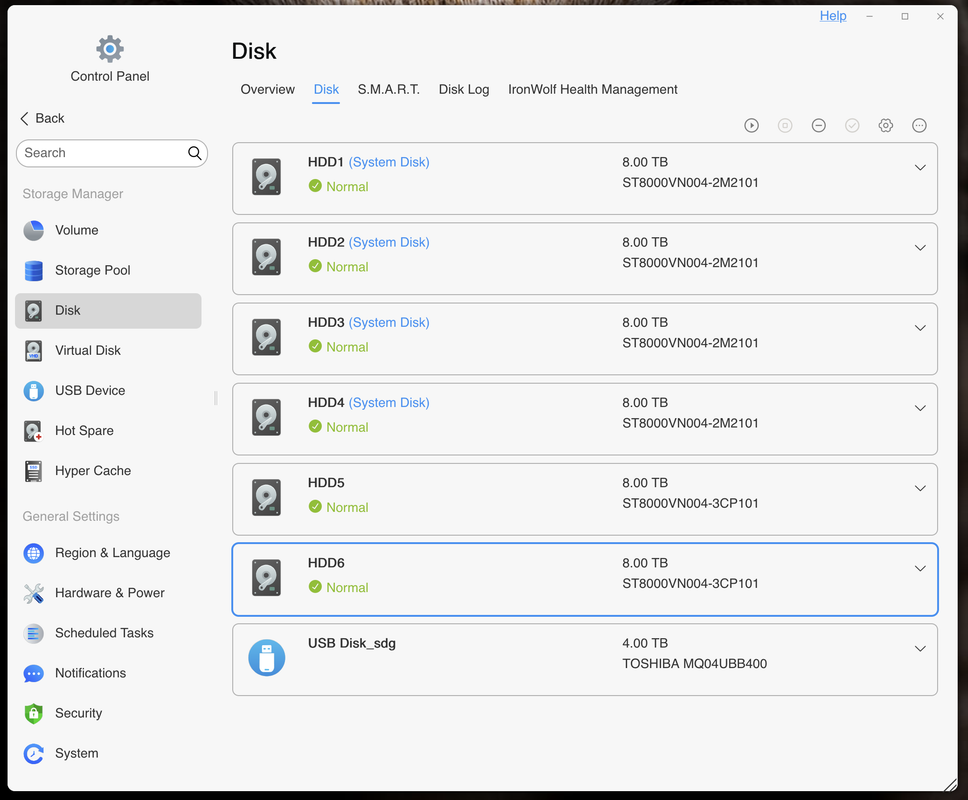This screenshot has width=968, height=800.
Task: Click the play/start icon in disk toolbar
Action: point(751,125)
